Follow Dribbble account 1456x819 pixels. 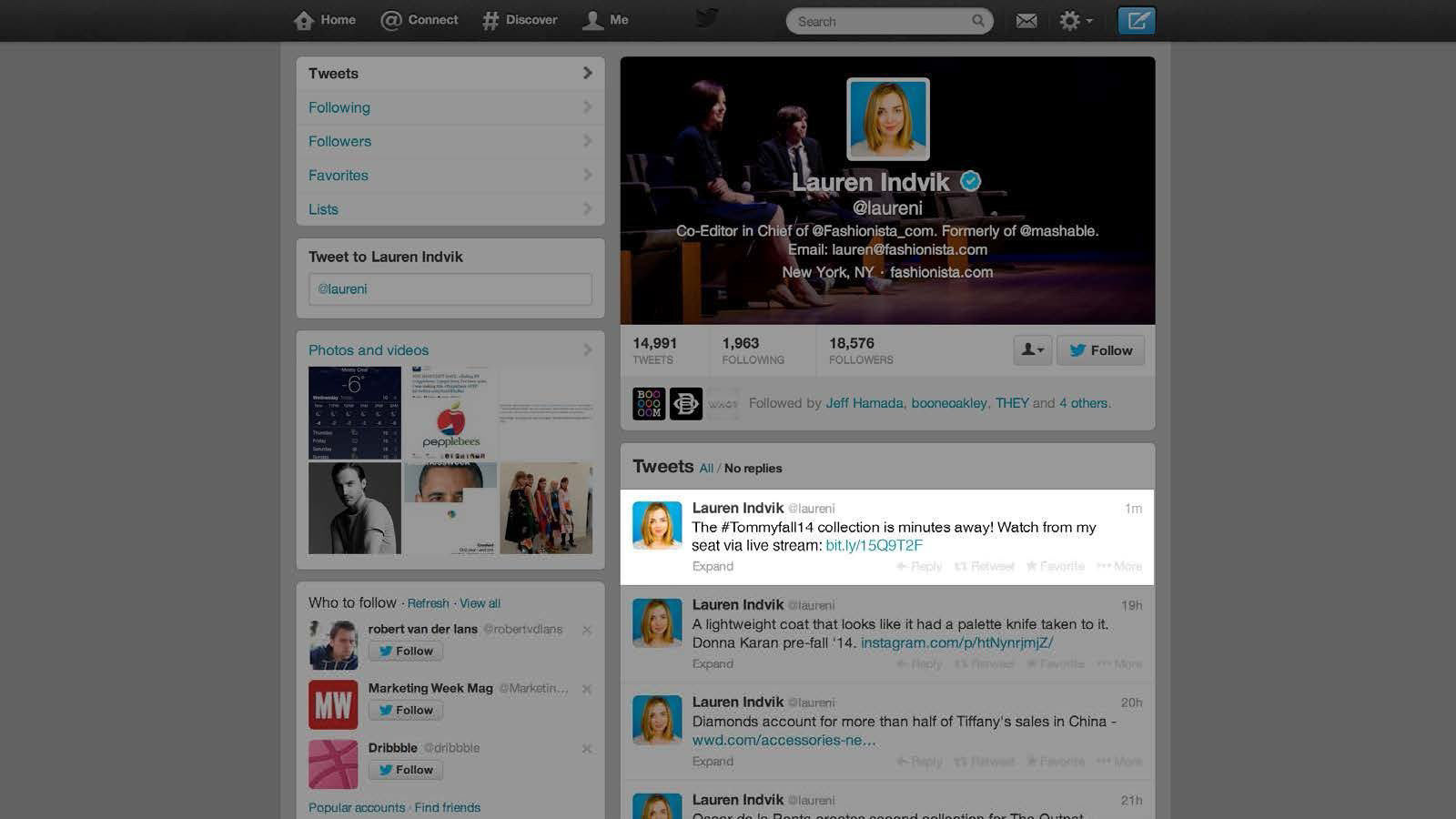[406, 770]
